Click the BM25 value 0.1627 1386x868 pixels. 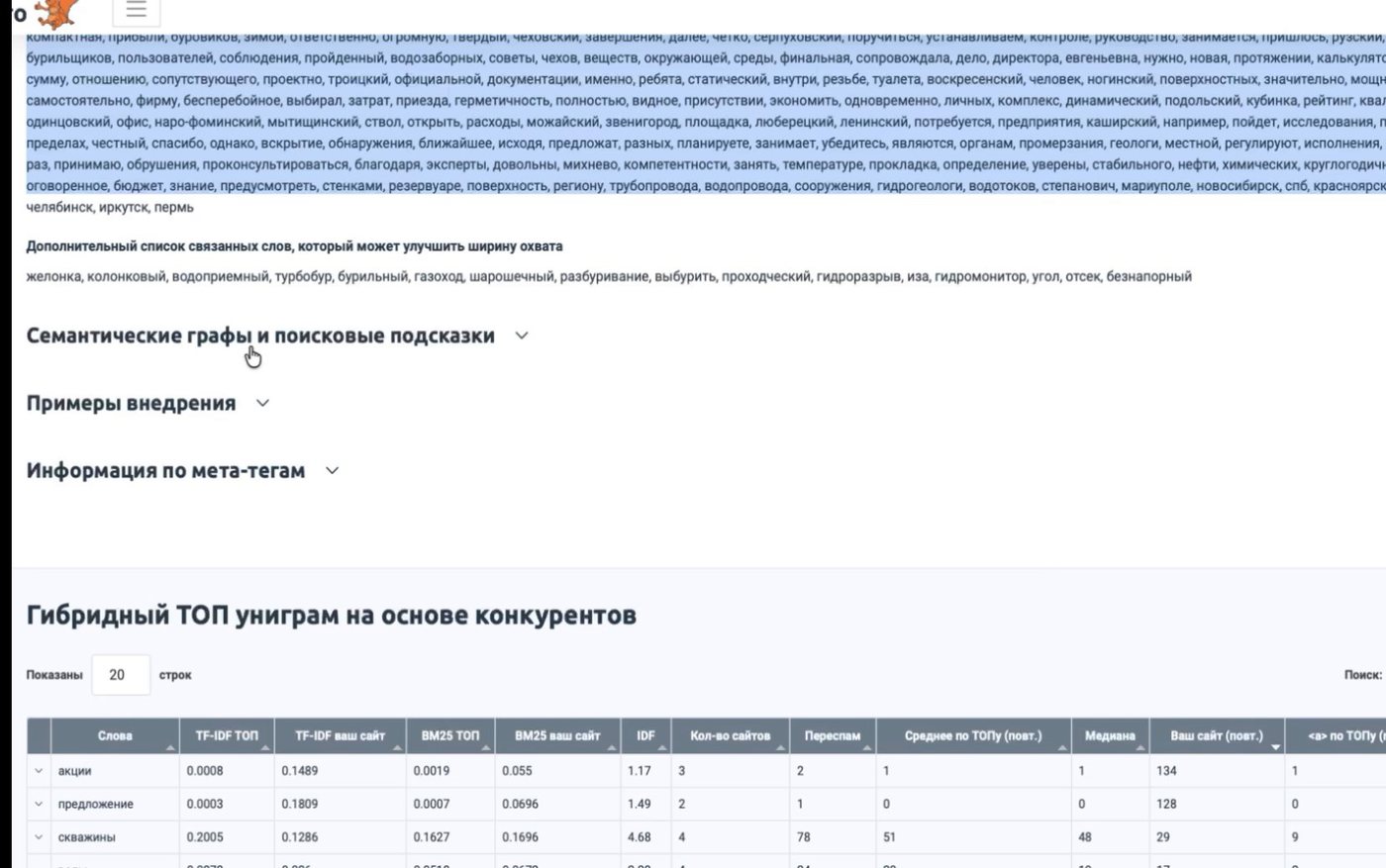[x=432, y=837]
